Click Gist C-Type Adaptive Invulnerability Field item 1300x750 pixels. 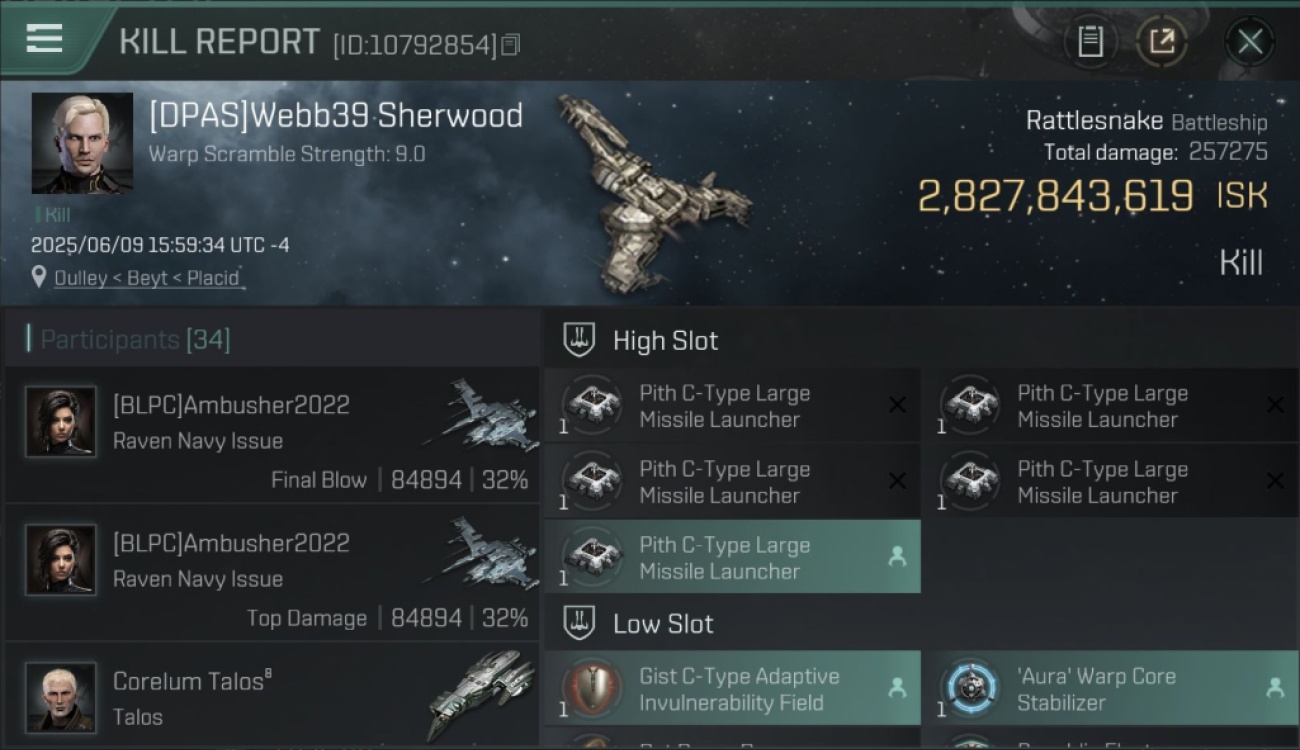[x=732, y=688]
